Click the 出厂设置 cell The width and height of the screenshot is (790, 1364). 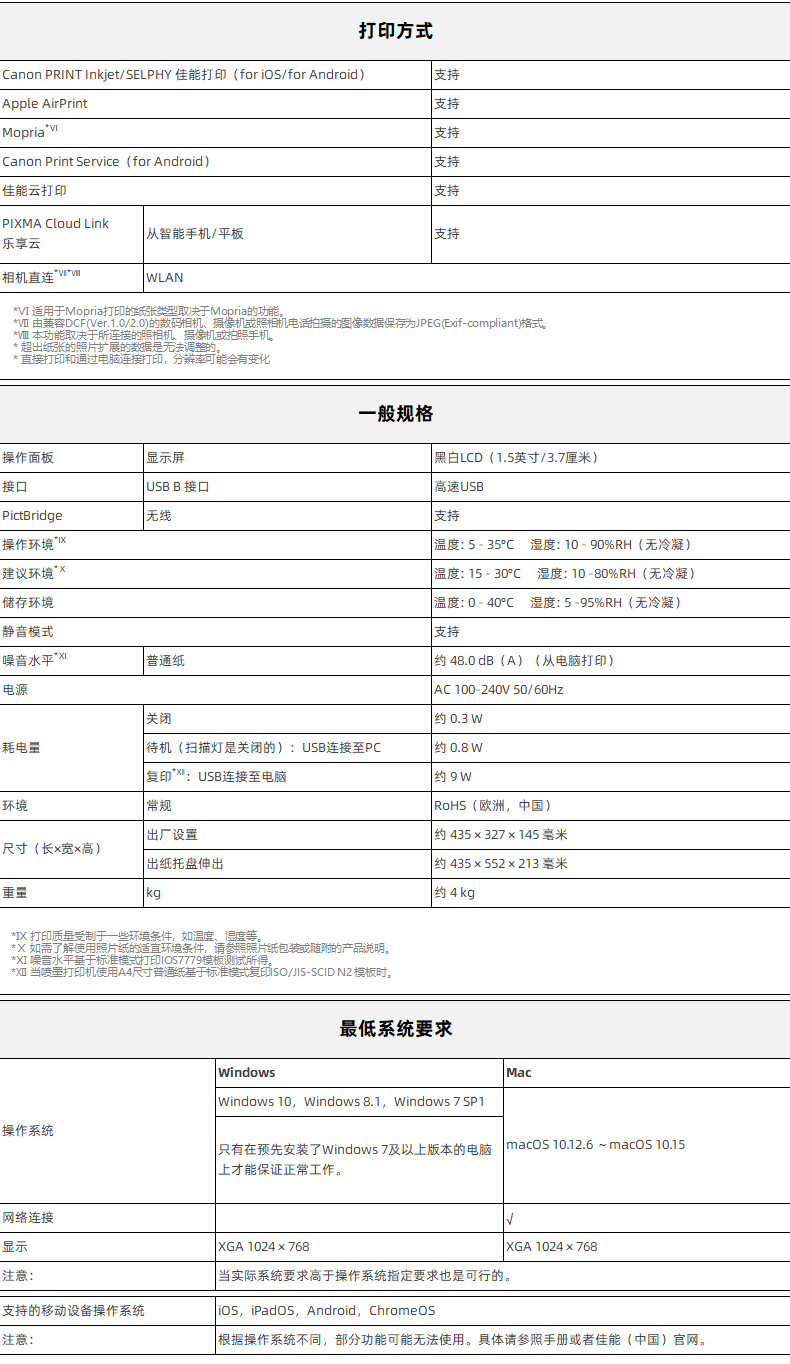click(x=172, y=834)
